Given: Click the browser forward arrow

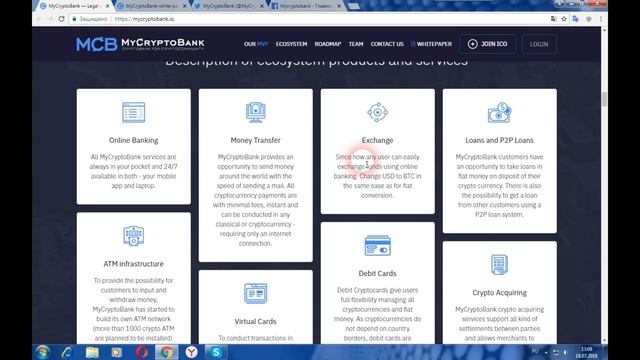Looking at the screenshot, I should tap(50, 19).
